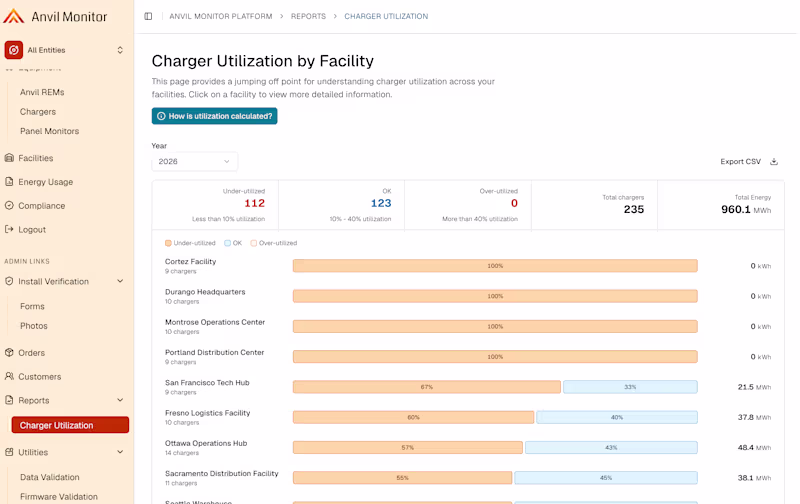Click the Energy Usage document icon

[9, 182]
